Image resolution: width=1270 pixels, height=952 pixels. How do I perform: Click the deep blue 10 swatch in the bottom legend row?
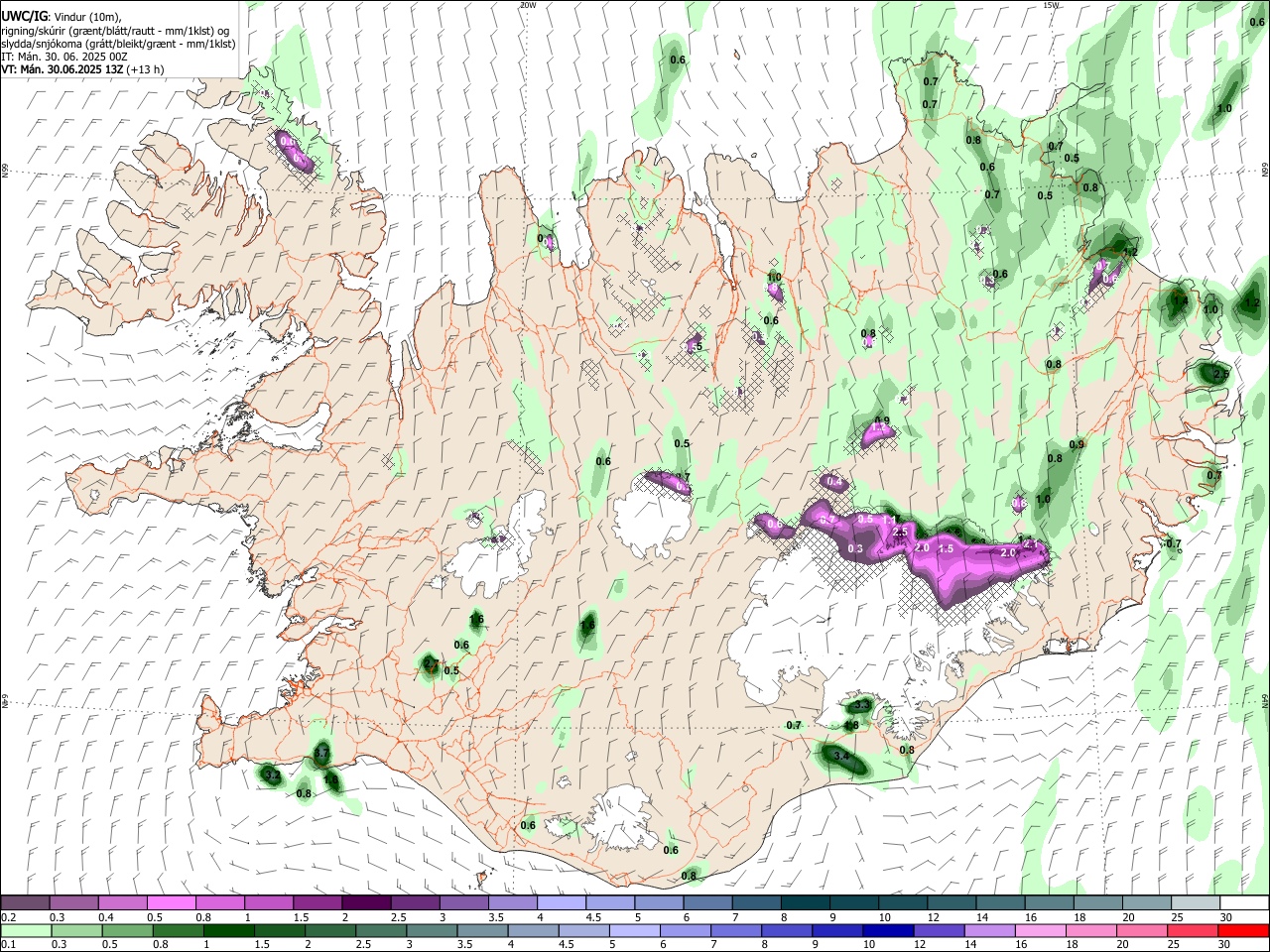coord(886,930)
